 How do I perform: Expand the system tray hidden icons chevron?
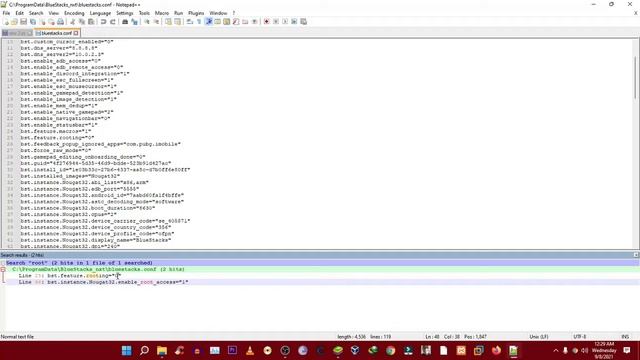click(556, 351)
